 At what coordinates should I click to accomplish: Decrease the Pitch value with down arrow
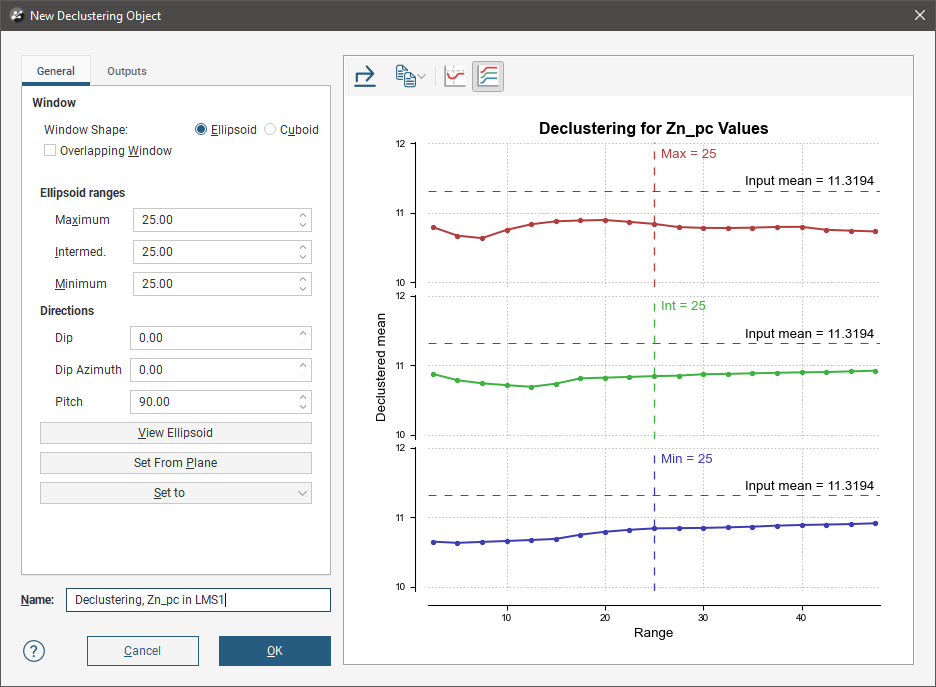[303, 407]
